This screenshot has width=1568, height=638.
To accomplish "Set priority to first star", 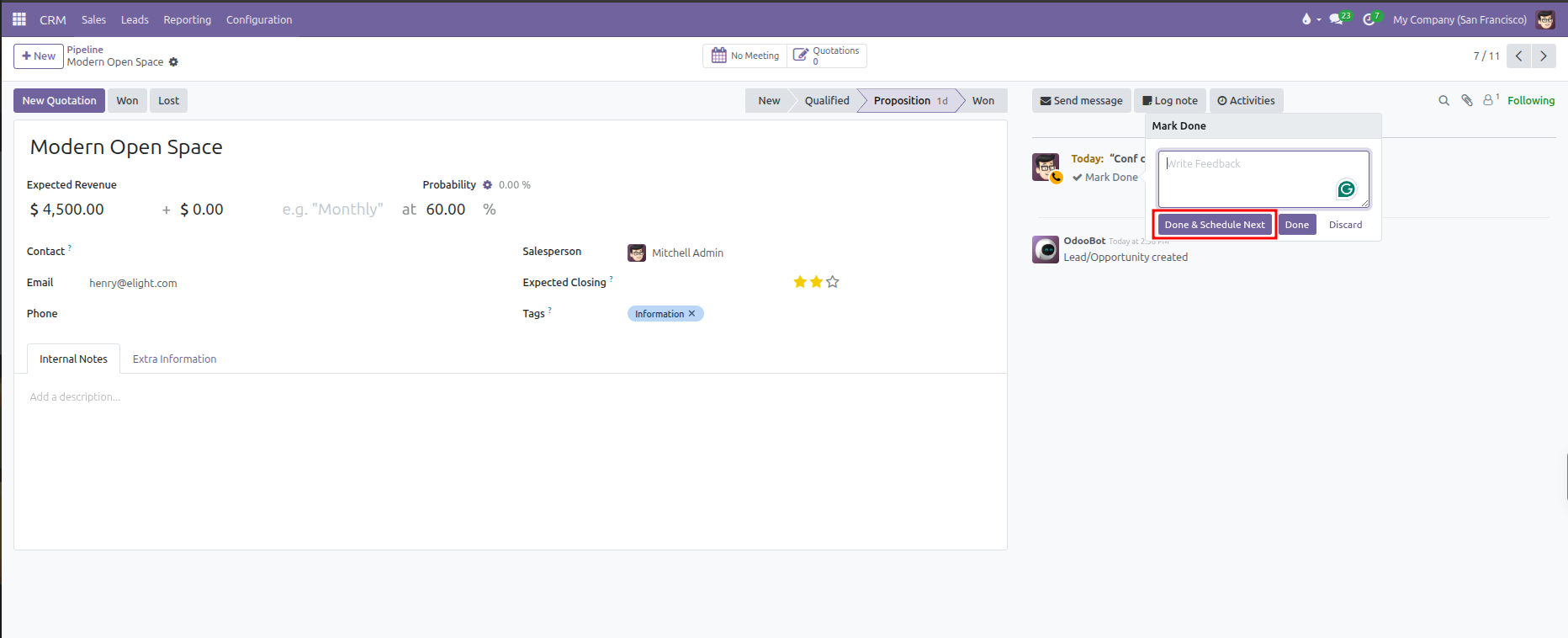I will [x=800, y=282].
